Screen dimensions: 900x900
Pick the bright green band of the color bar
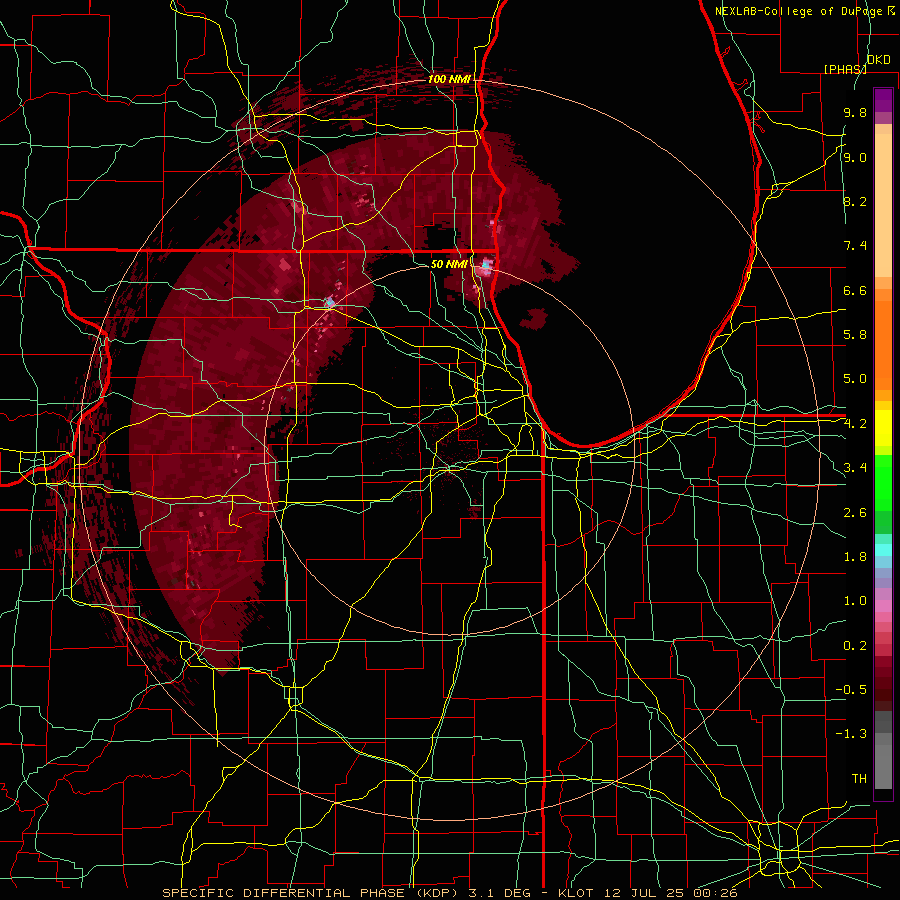[883, 481]
